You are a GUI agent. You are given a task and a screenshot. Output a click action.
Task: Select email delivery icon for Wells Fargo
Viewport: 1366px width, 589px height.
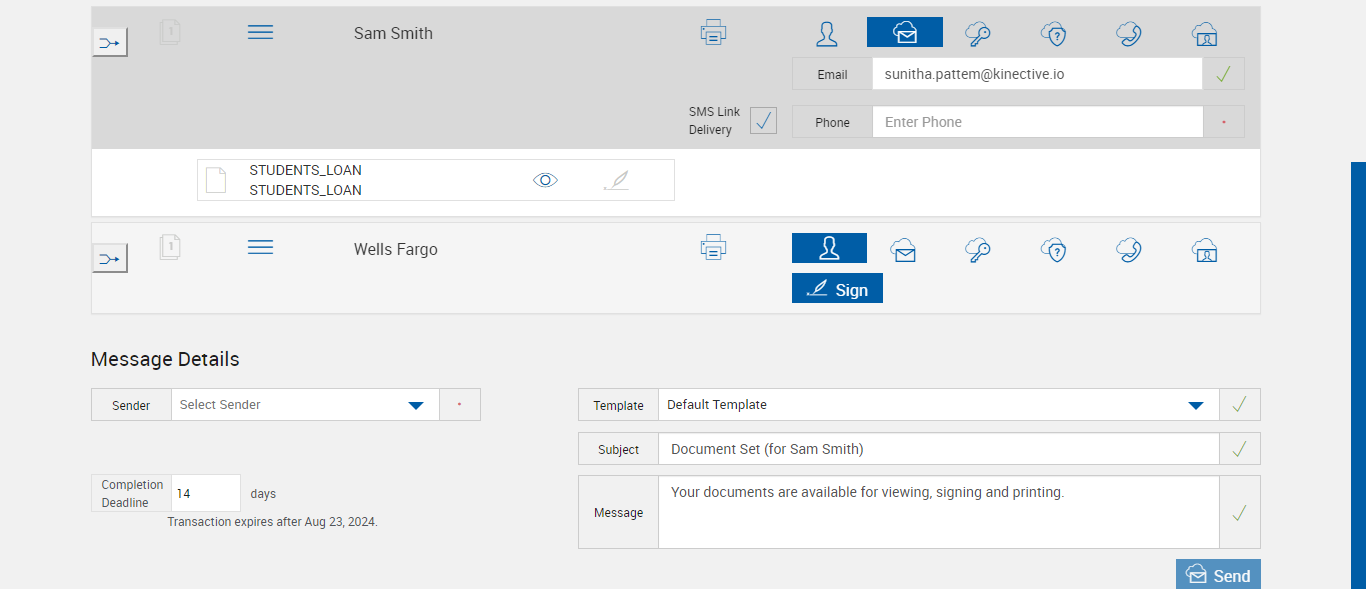coord(904,250)
